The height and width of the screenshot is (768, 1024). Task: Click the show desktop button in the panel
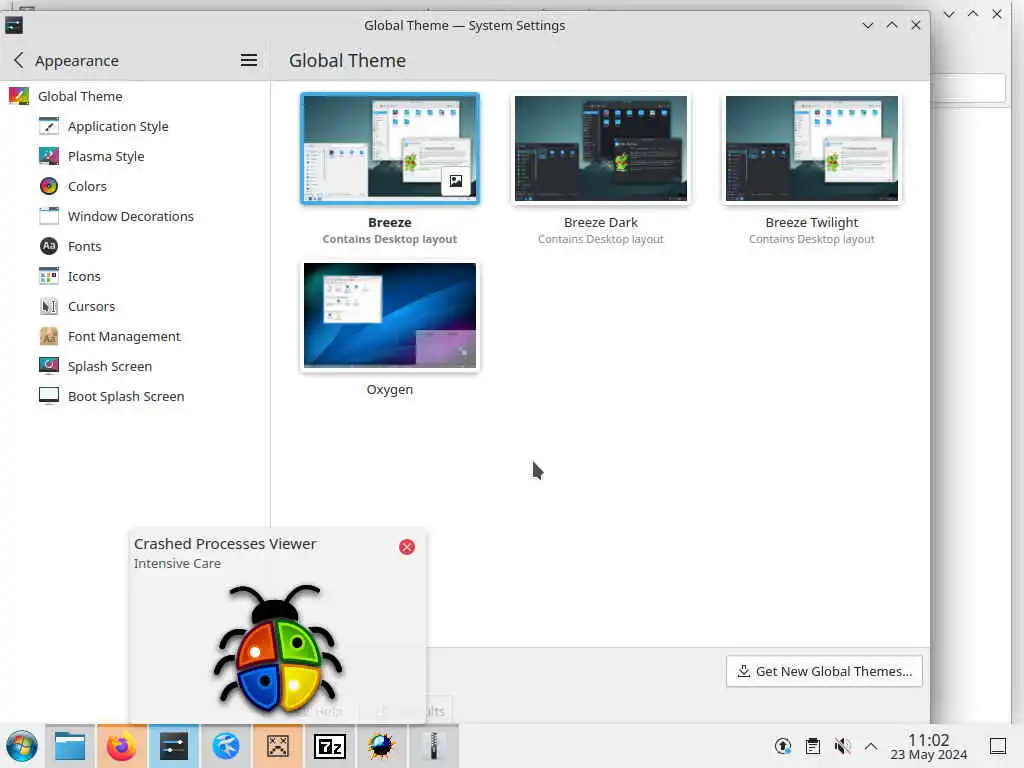(998, 746)
